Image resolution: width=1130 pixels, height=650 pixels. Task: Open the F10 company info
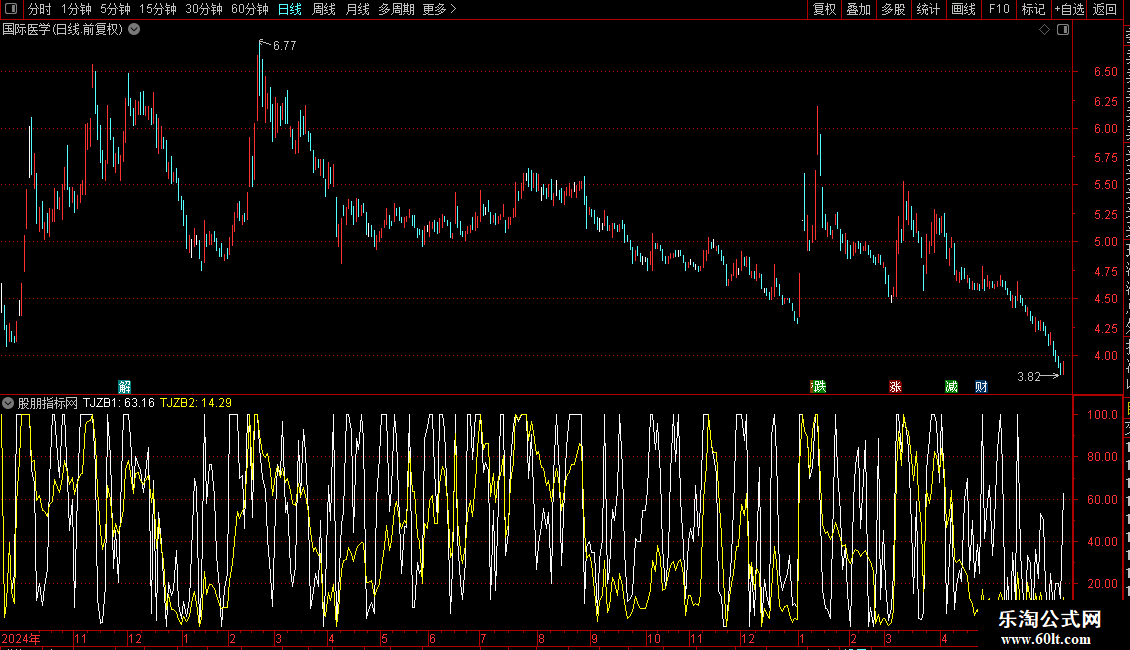point(999,9)
